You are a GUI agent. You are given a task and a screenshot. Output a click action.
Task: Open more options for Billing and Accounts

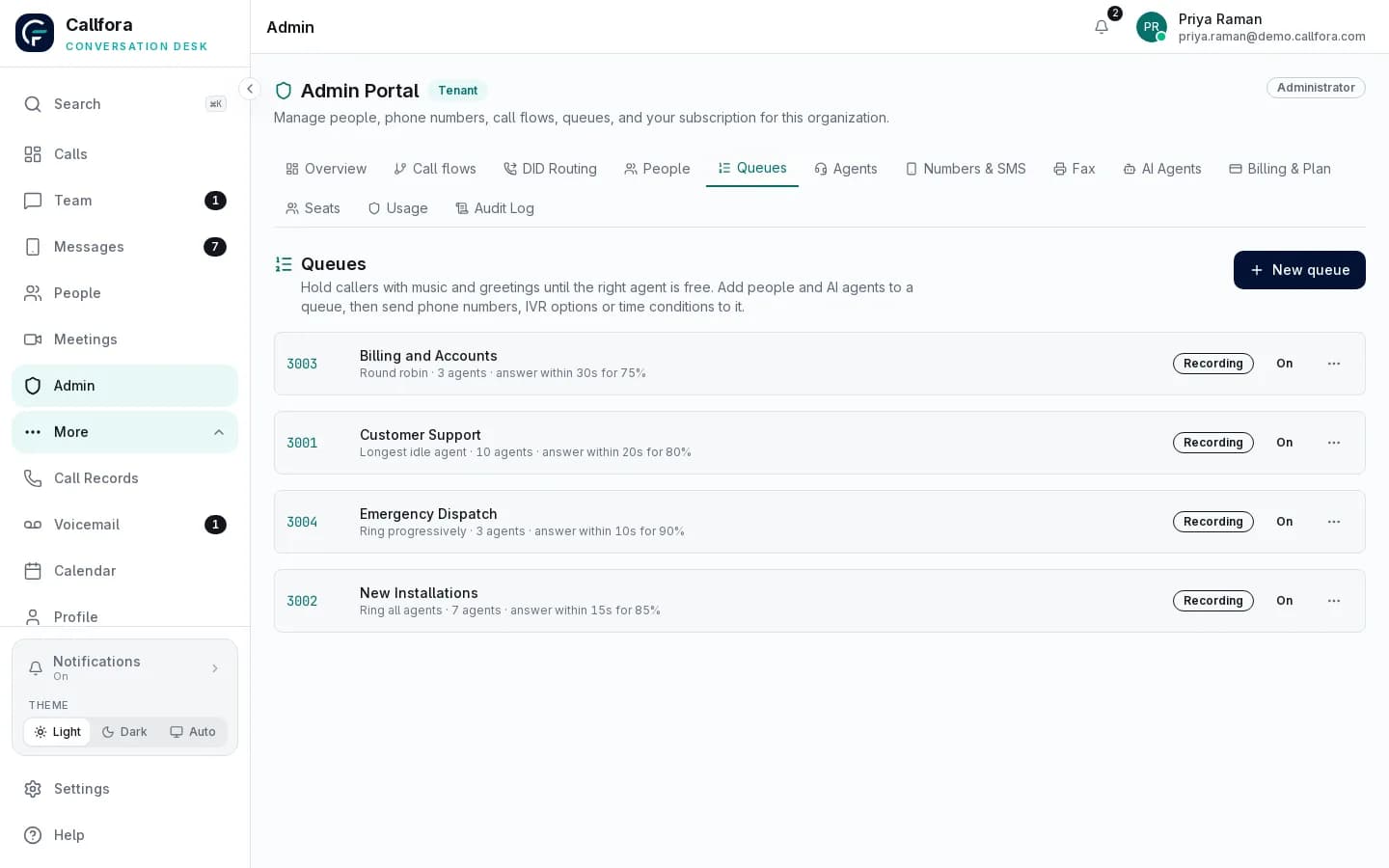(1334, 364)
